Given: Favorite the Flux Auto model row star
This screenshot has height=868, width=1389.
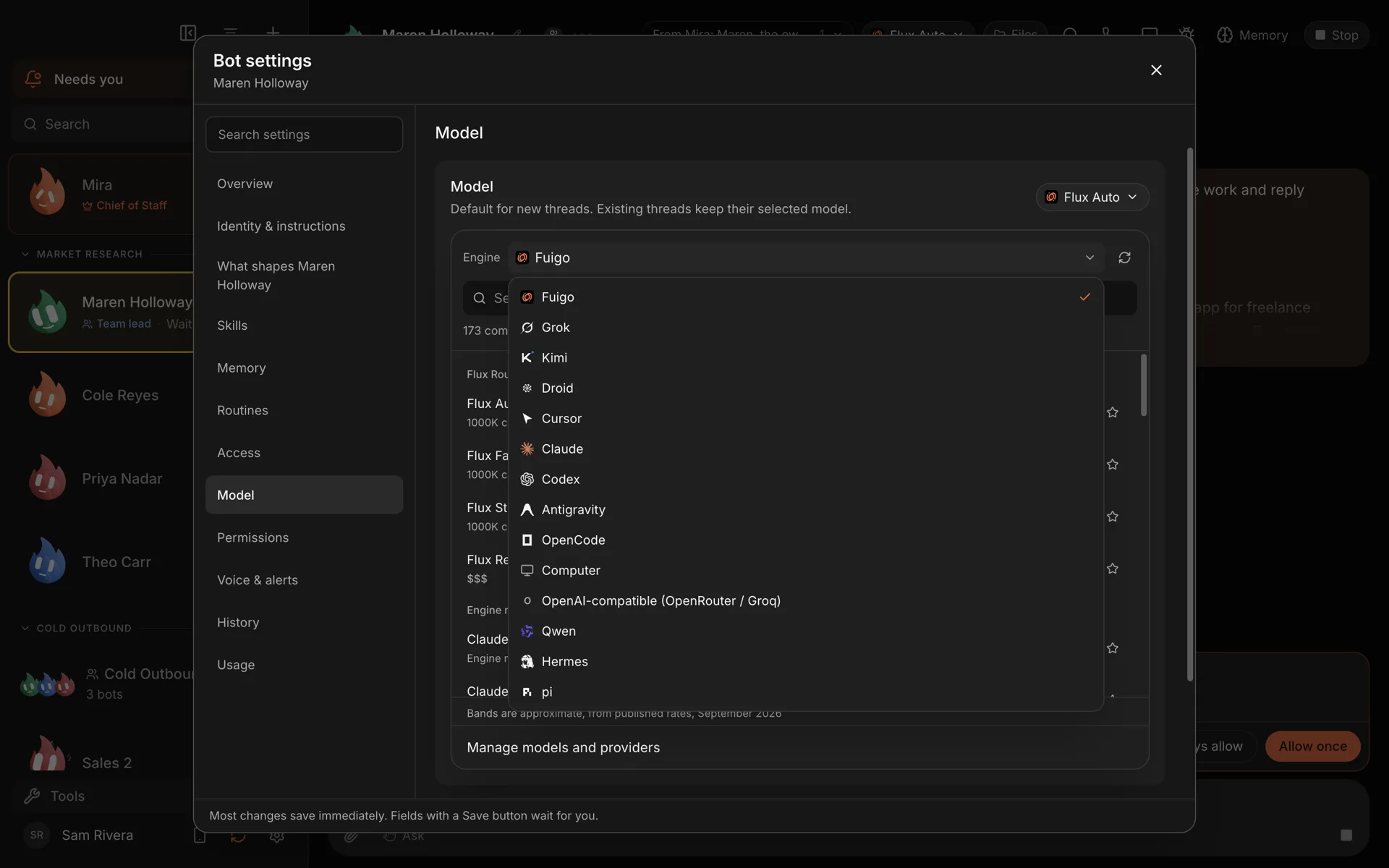Looking at the screenshot, I should point(1113,412).
